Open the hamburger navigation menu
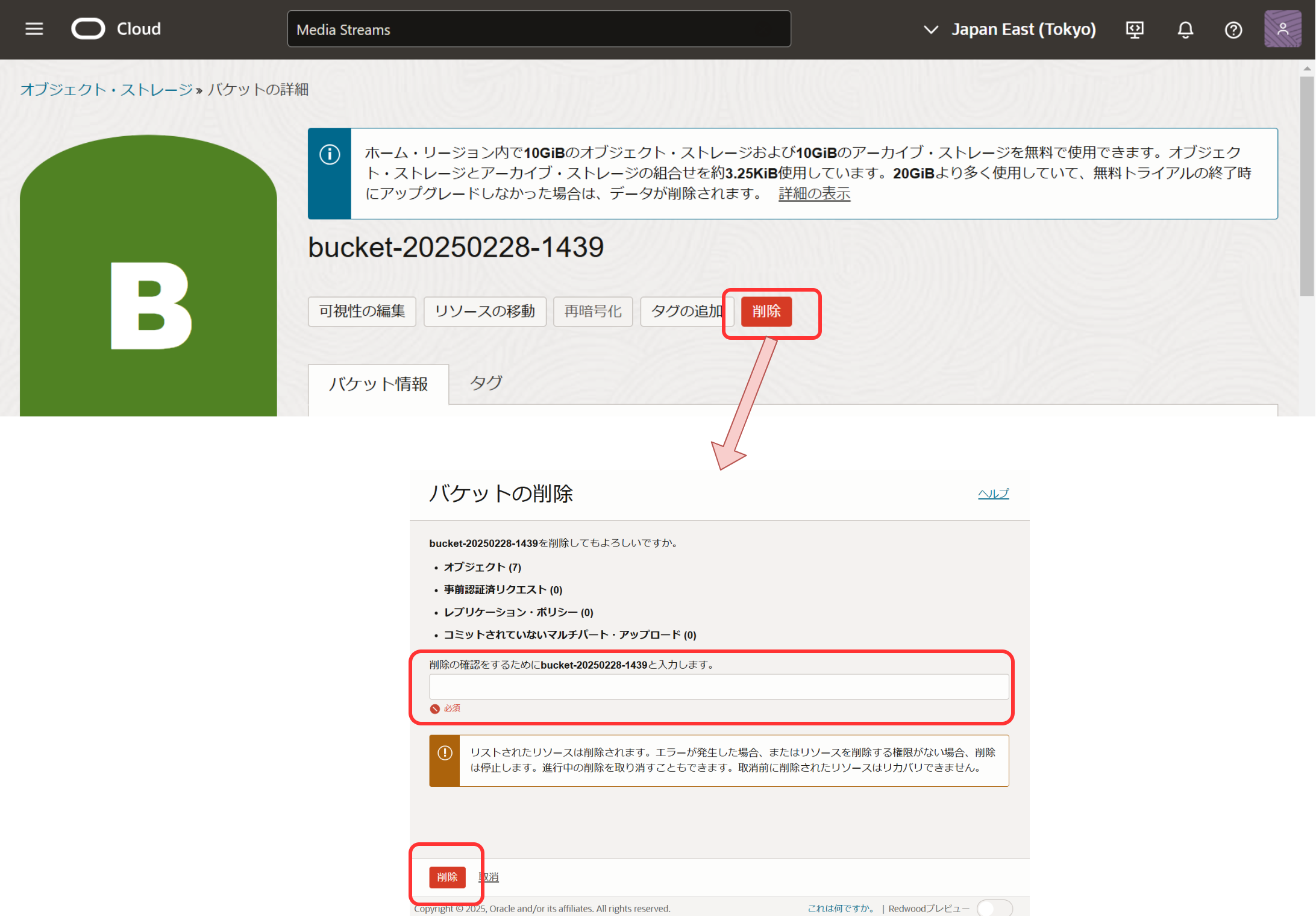Screen dimensions: 1316x917 tap(34, 29)
